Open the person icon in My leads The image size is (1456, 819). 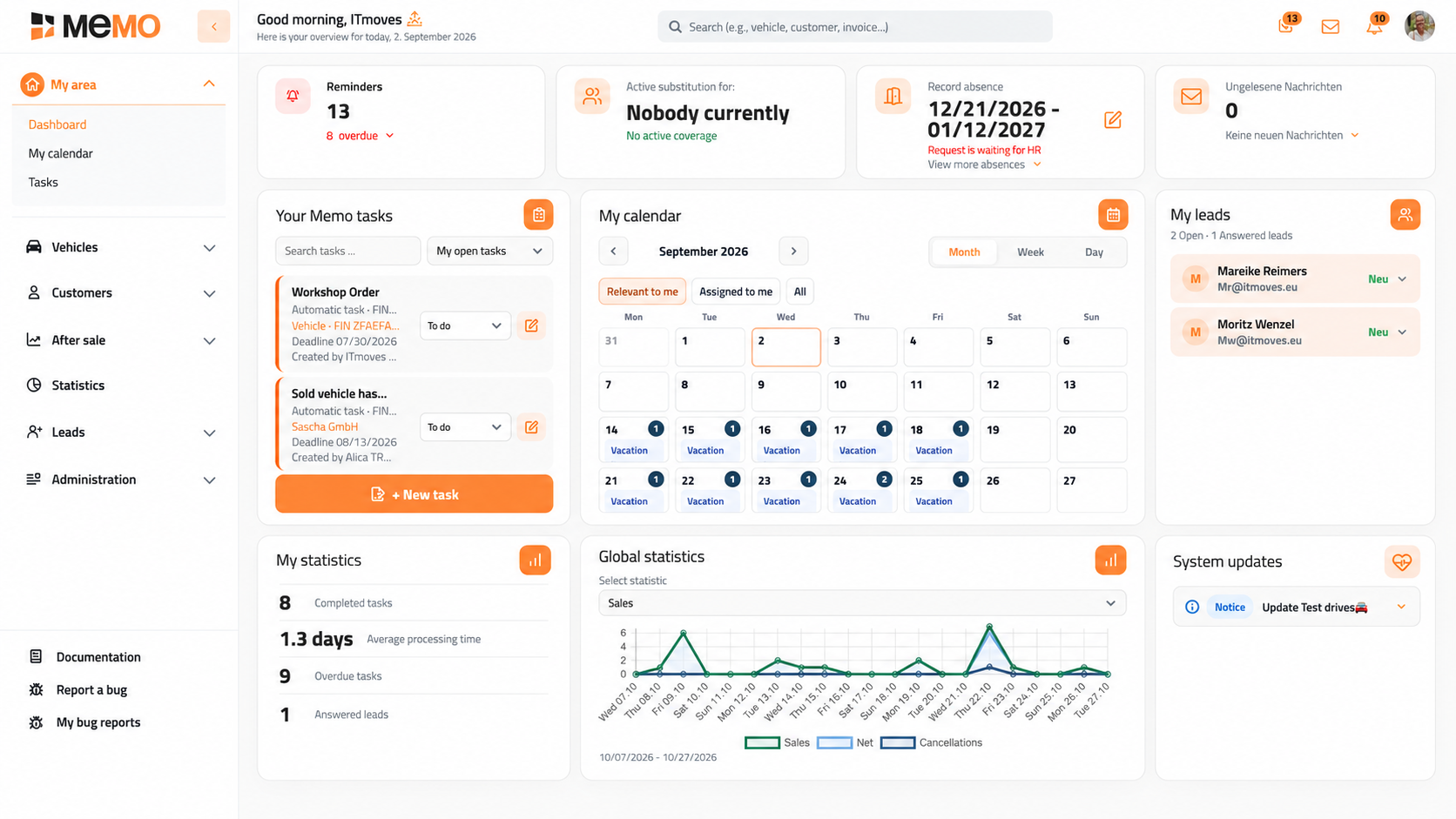(1405, 215)
